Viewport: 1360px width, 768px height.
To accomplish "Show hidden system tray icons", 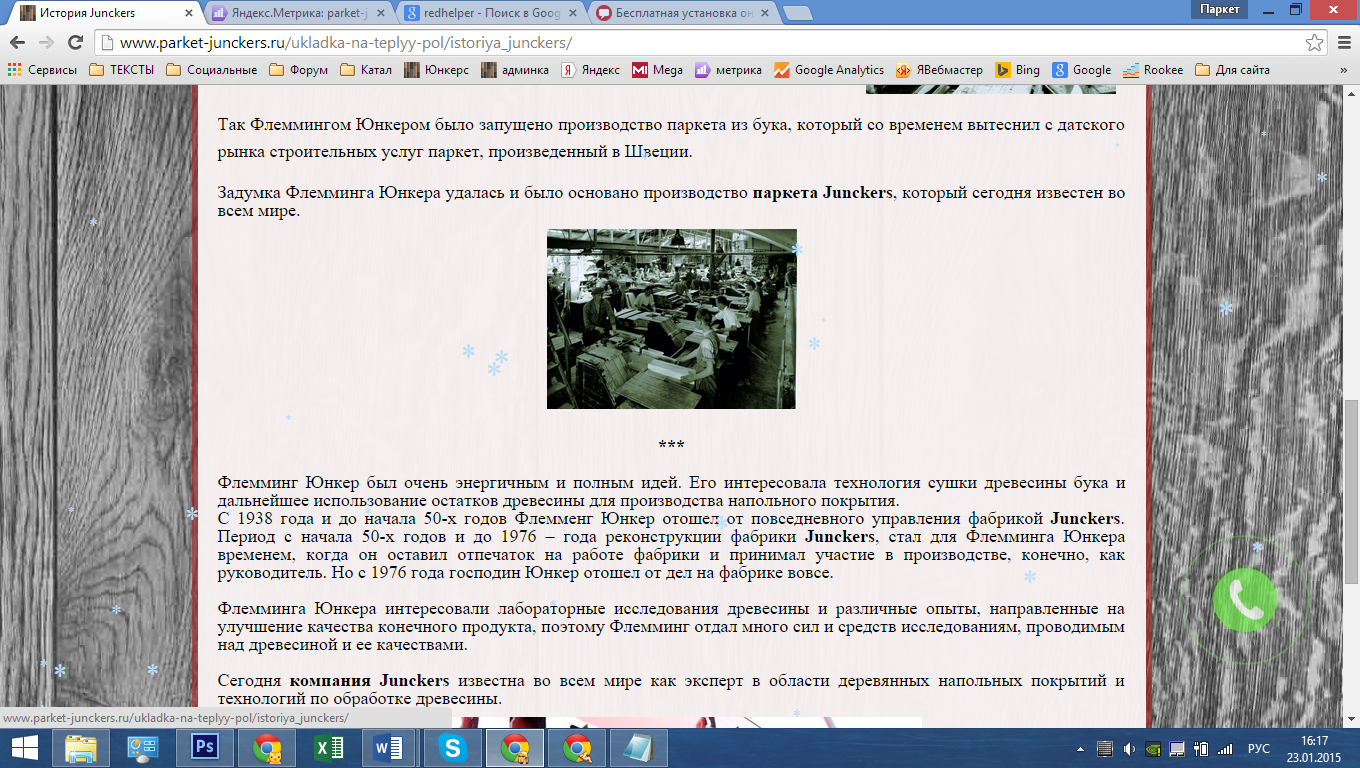I will point(1080,749).
